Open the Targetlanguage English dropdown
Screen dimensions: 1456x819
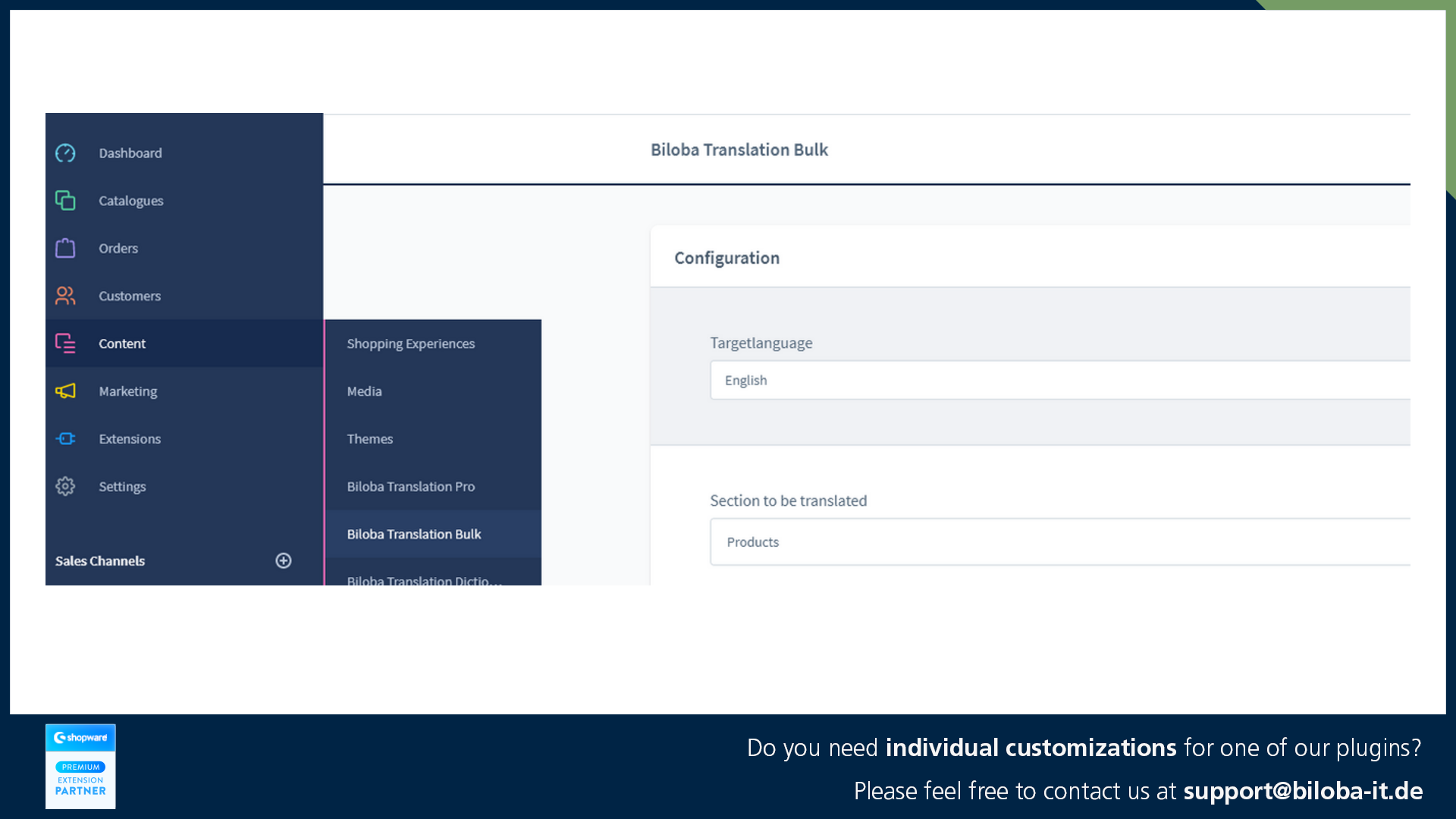pos(1060,380)
